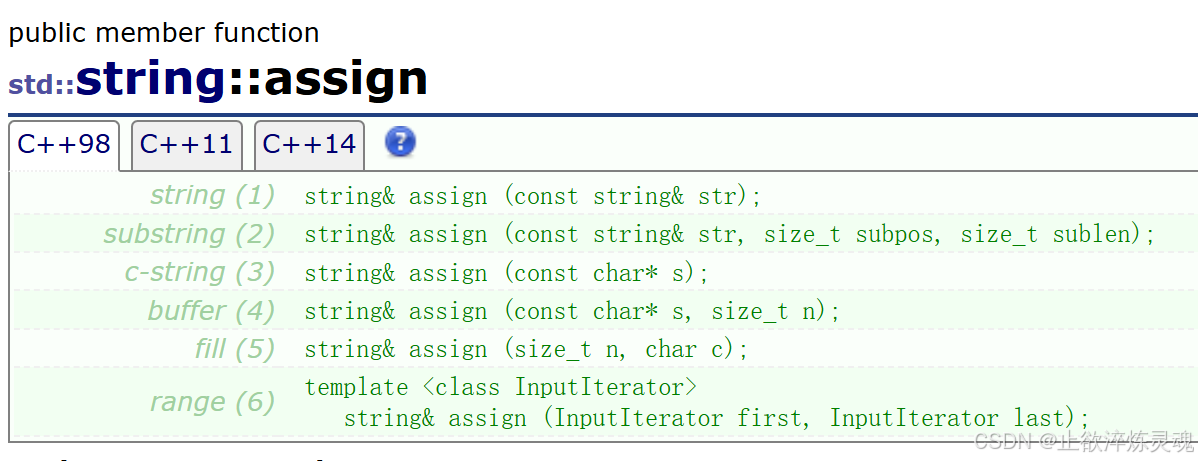Select the 'c-string (3)' overload label
Viewport: 1198px width, 461px height.
pos(199,272)
